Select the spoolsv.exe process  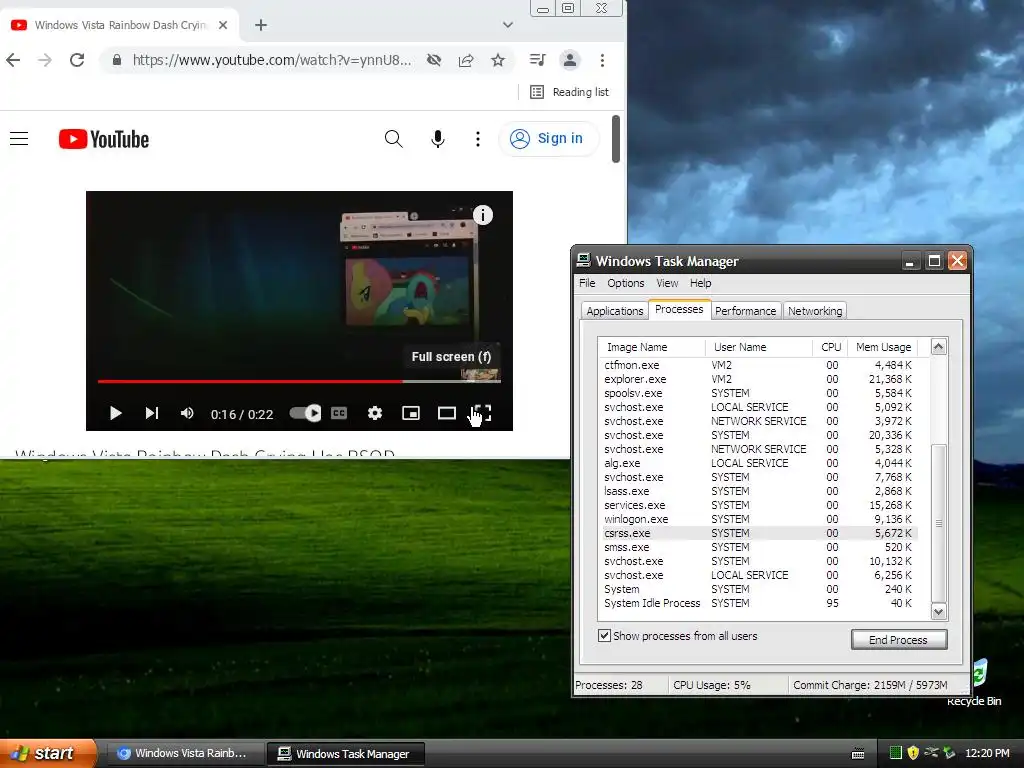[x=758, y=393]
